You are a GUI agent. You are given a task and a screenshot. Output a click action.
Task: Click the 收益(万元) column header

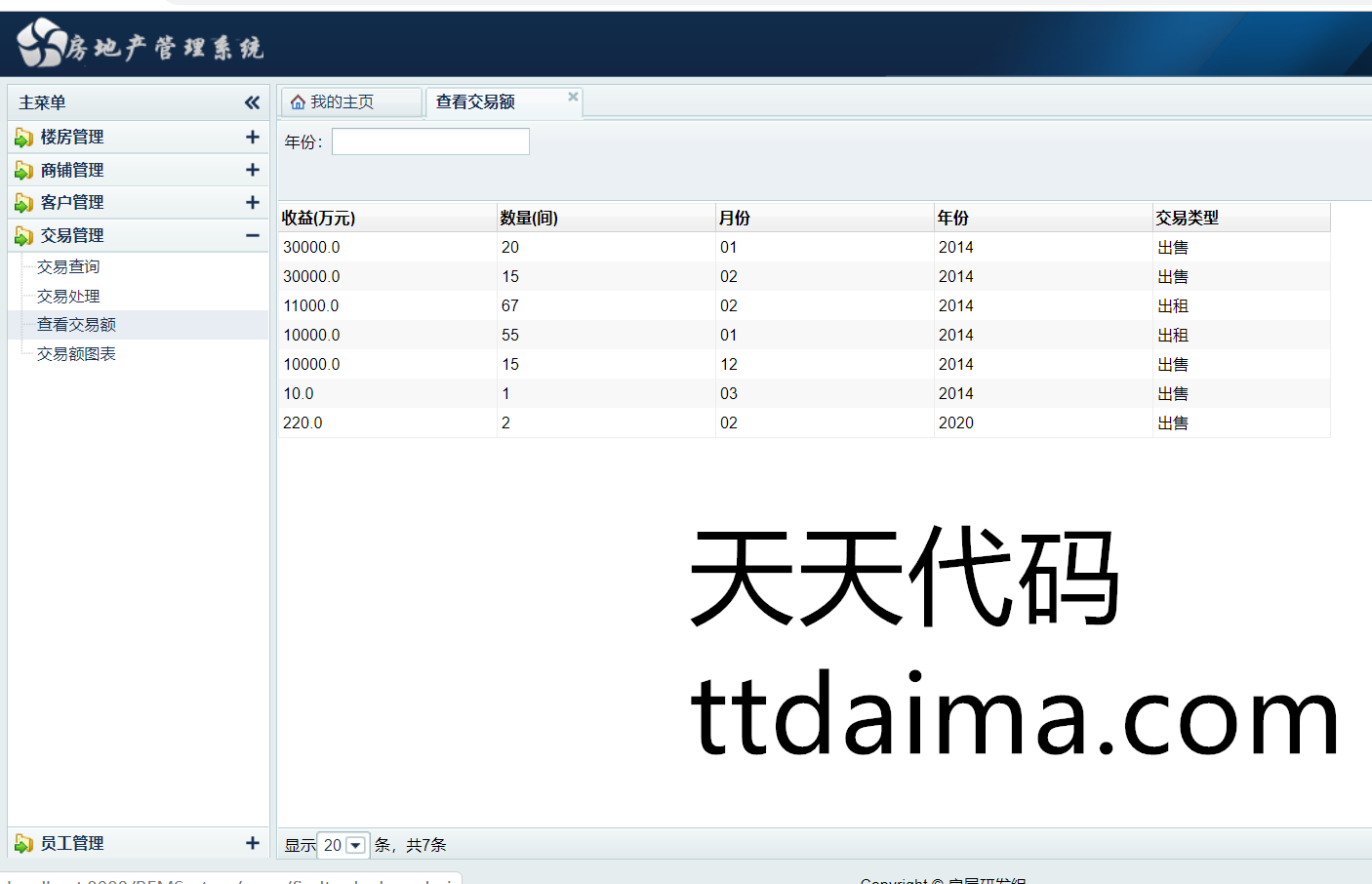click(x=319, y=218)
